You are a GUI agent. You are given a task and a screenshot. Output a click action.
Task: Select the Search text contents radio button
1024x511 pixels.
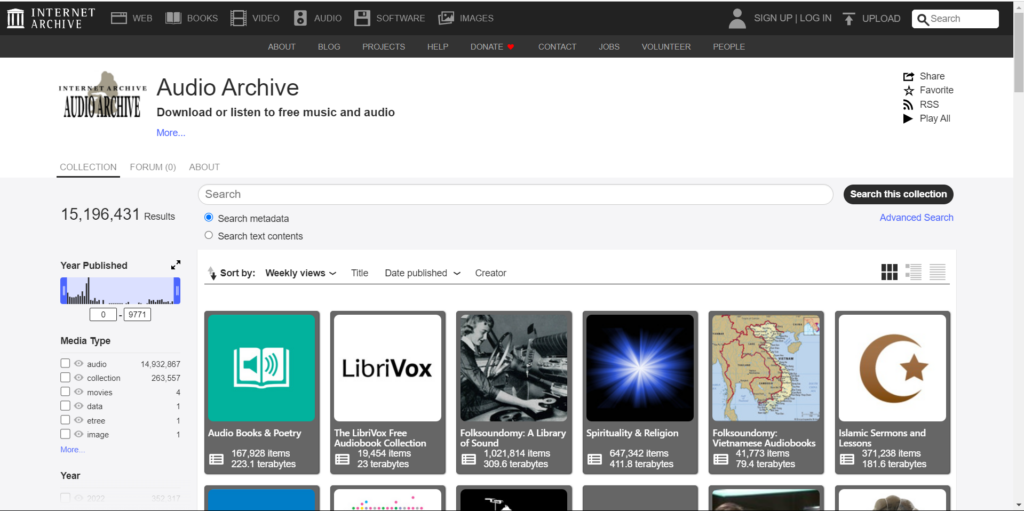[209, 236]
